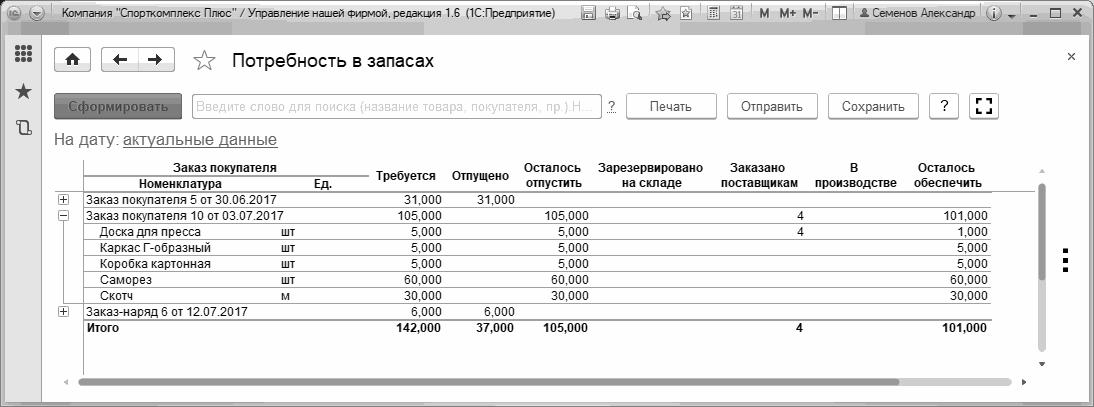Viewport: 1094px width, 407px height.
Task: Click Заказано поставщикам column header
Action: click(x=758, y=176)
